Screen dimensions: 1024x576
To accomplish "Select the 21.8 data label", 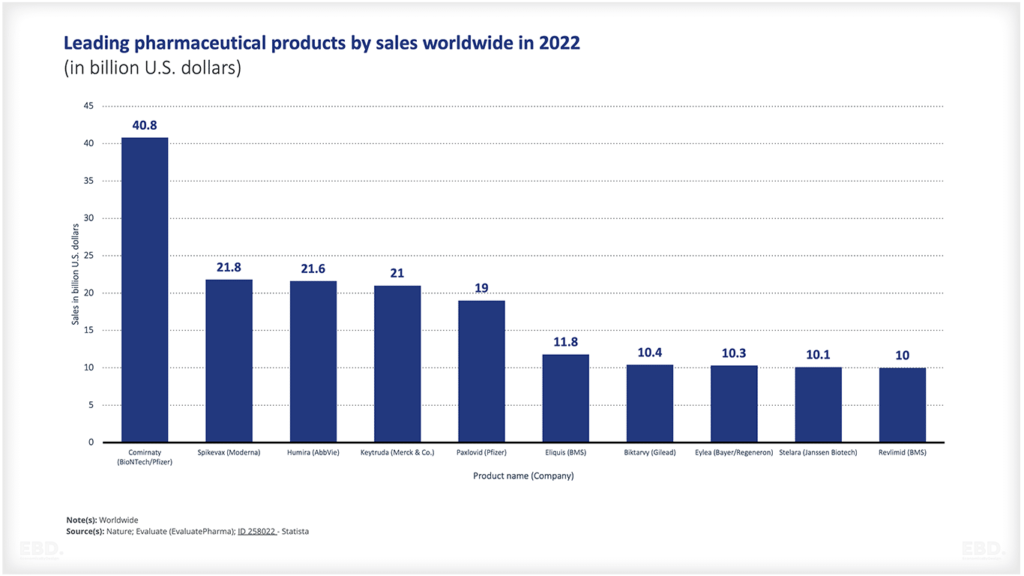I will pos(229,268).
